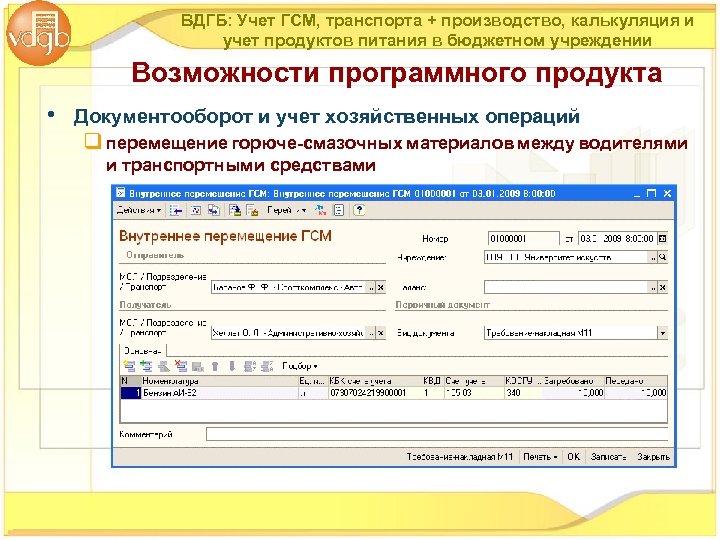Open calendar picker beside date field
This screenshot has width=720, height=540.
click(x=663, y=238)
